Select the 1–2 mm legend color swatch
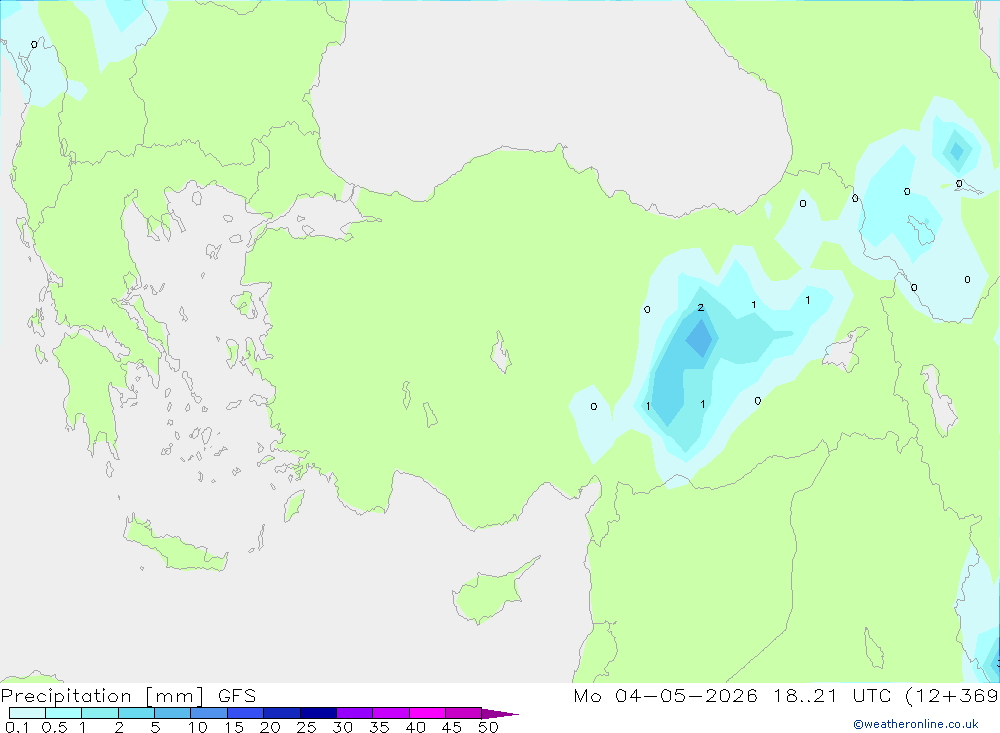This screenshot has width=1000, height=733. point(99,713)
